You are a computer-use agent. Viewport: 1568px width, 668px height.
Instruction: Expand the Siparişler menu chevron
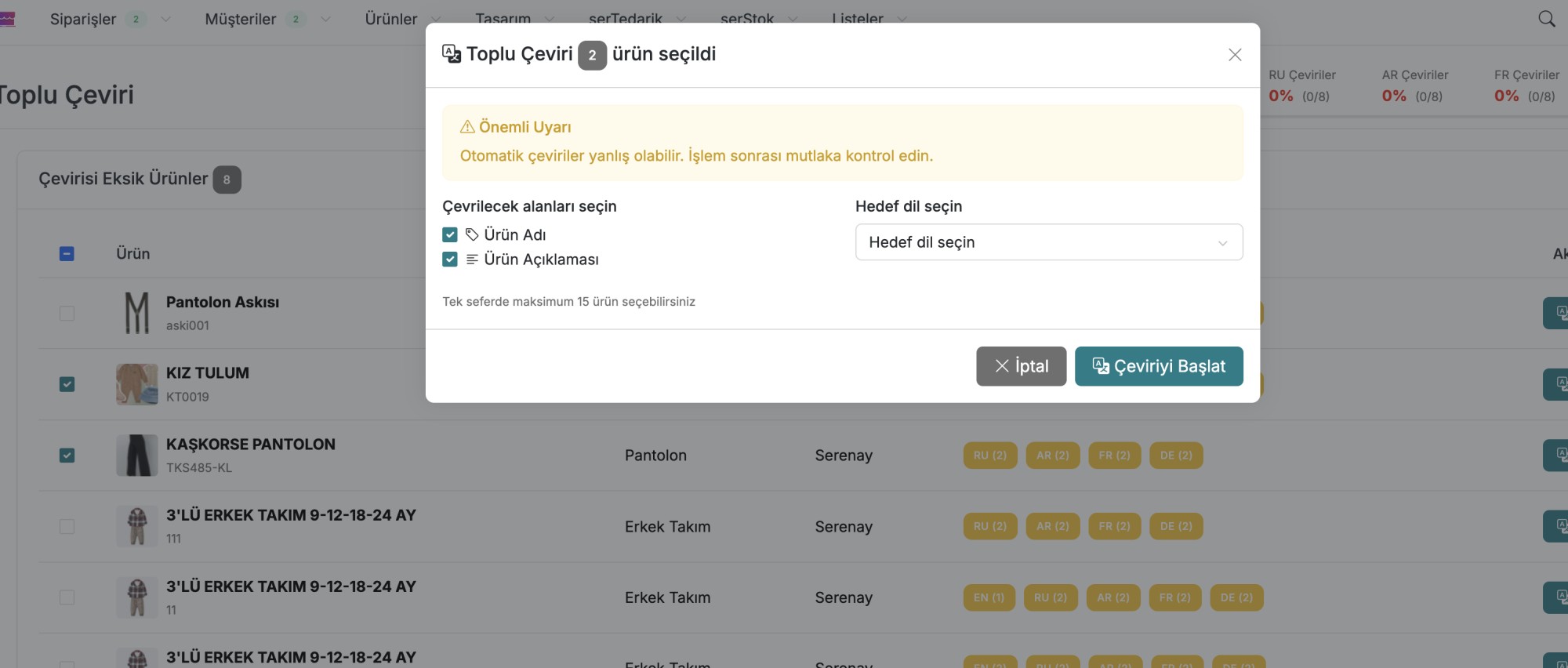point(166,19)
